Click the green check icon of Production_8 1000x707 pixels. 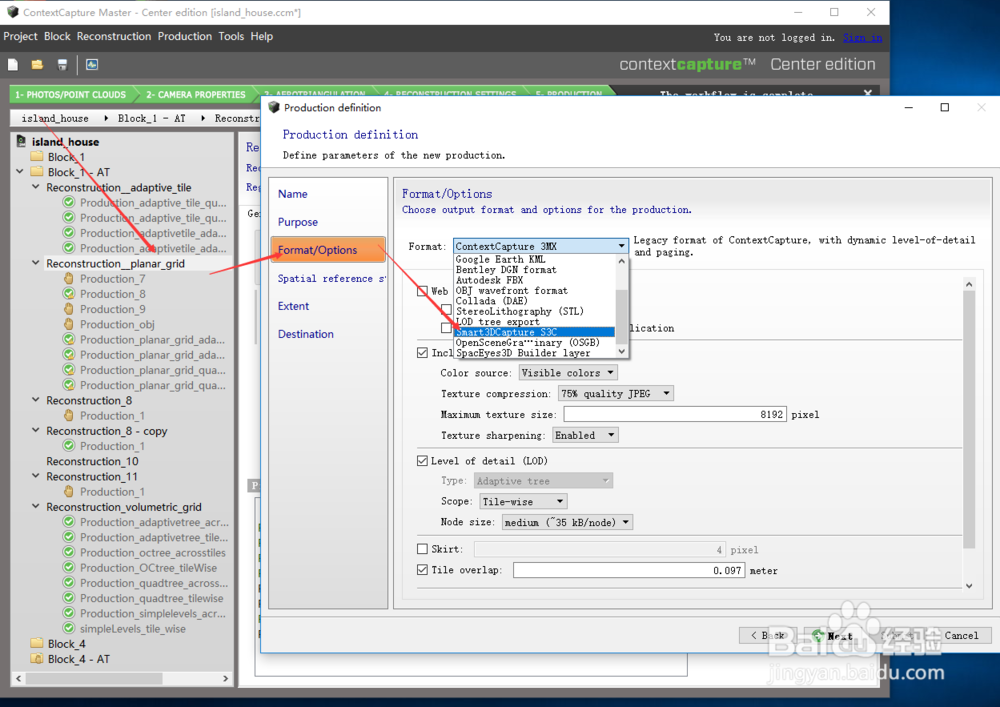tap(69, 293)
